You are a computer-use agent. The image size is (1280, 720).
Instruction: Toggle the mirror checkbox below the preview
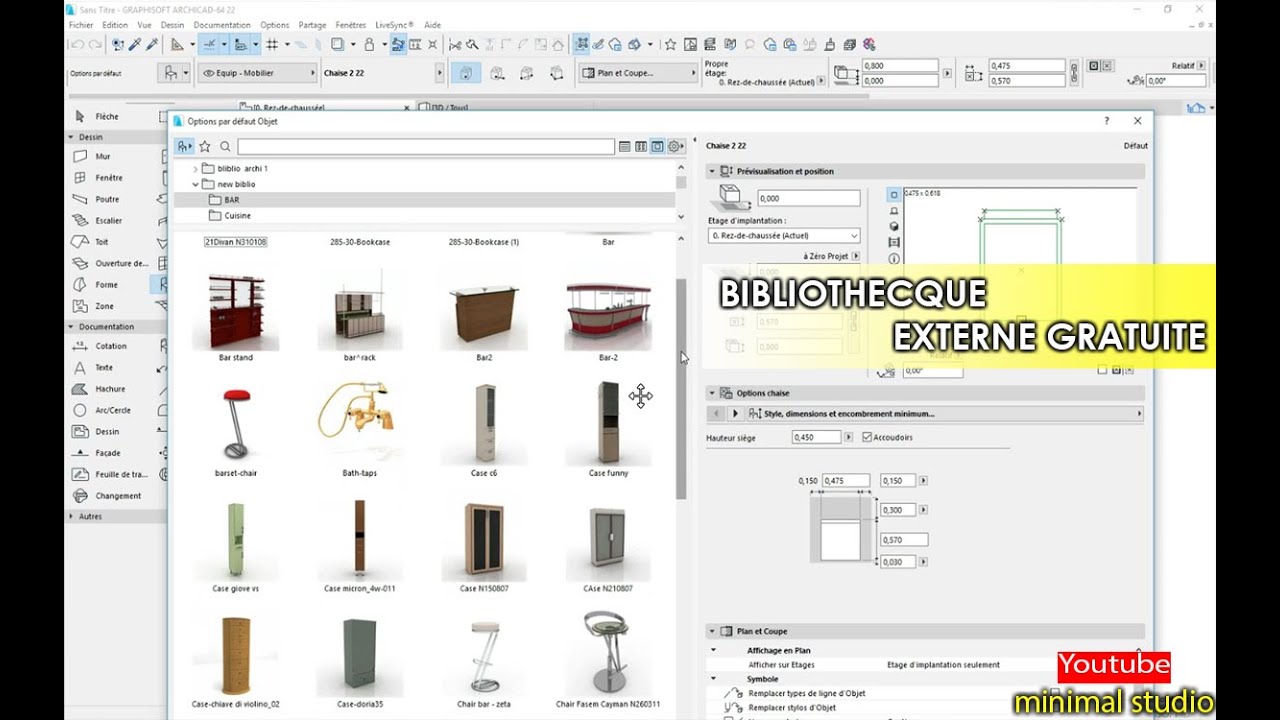point(1102,370)
